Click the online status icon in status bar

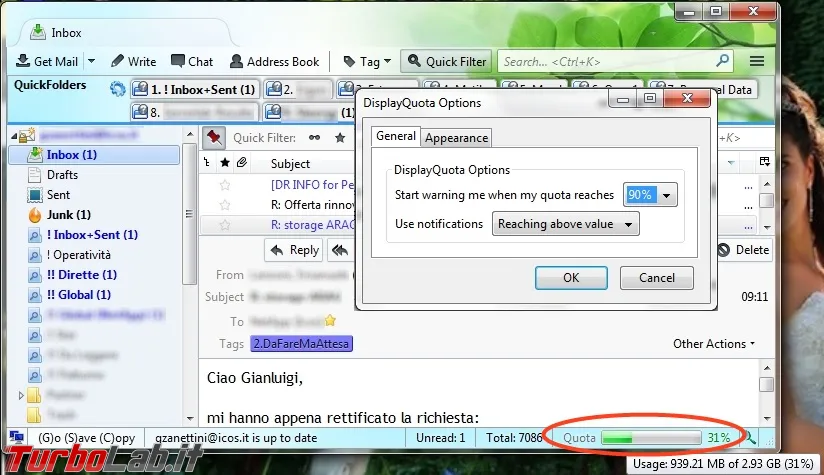pyautogui.click(x=17, y=437)
